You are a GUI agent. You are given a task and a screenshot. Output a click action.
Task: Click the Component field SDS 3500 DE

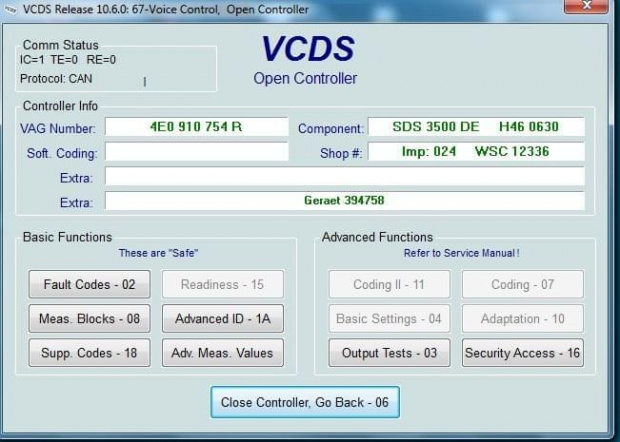click(x=476, y=127)
